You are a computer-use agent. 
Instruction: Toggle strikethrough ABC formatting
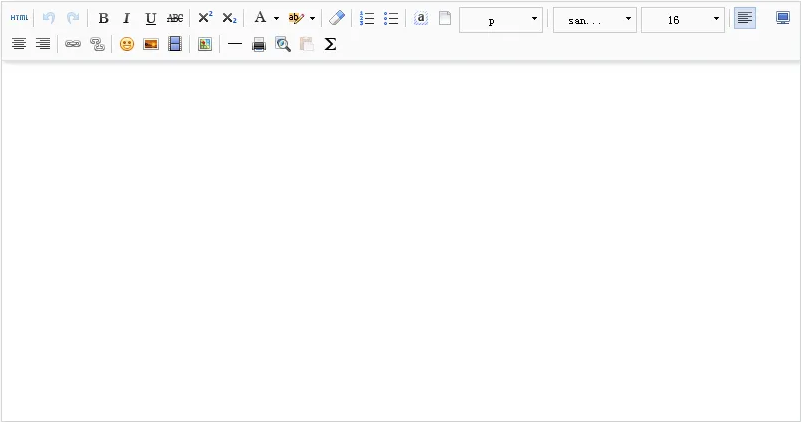(x=175, y=18)
